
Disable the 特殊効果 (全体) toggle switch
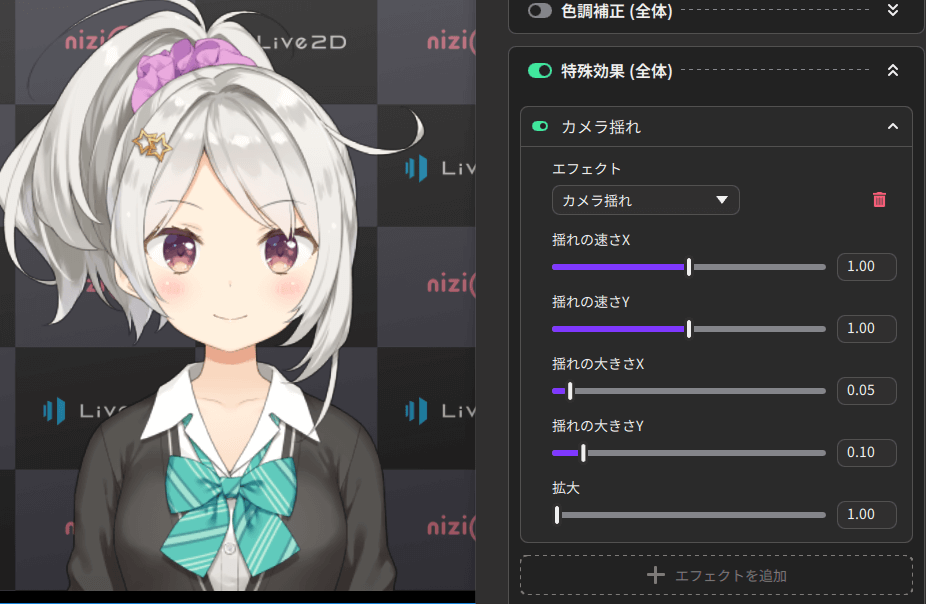click(540, 71)
